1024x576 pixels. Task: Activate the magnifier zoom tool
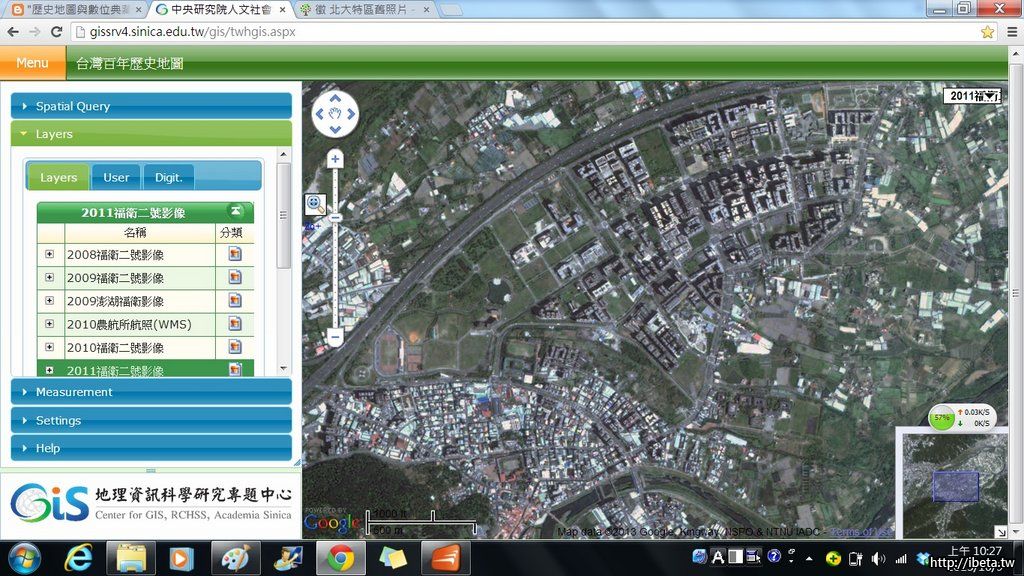[315, 204]
